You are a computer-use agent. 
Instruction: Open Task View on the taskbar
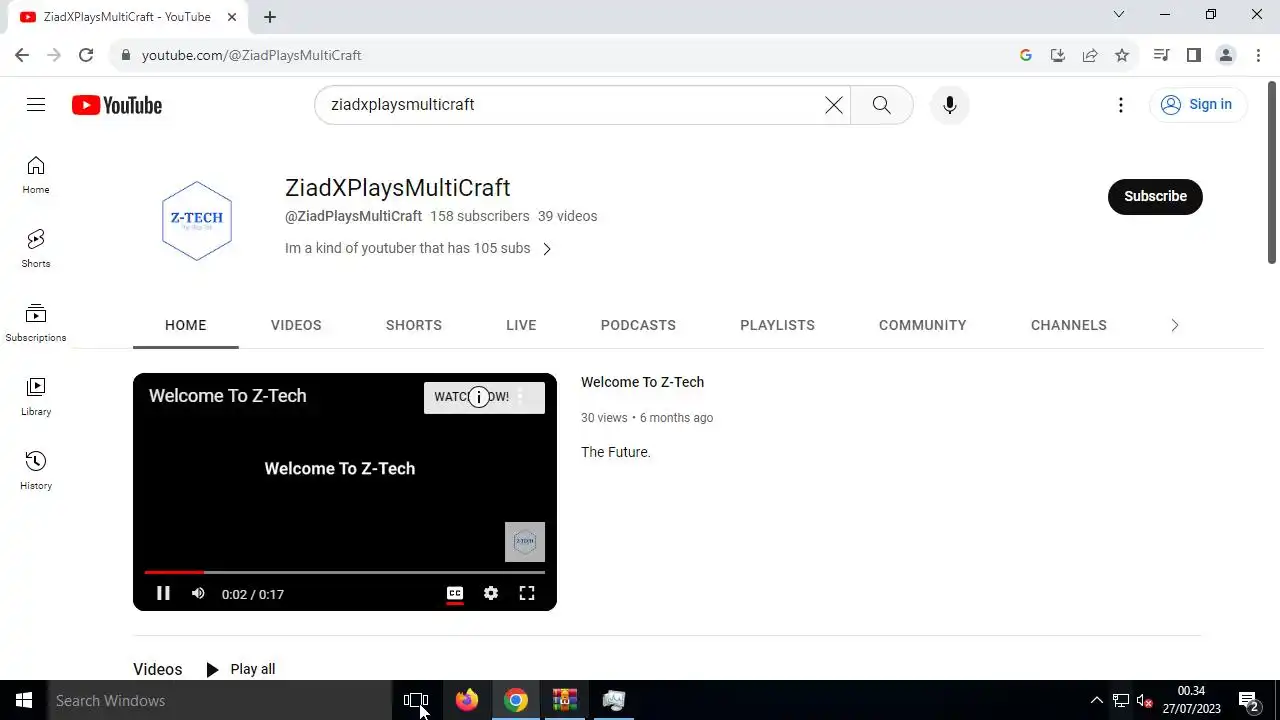pos(416,700)
